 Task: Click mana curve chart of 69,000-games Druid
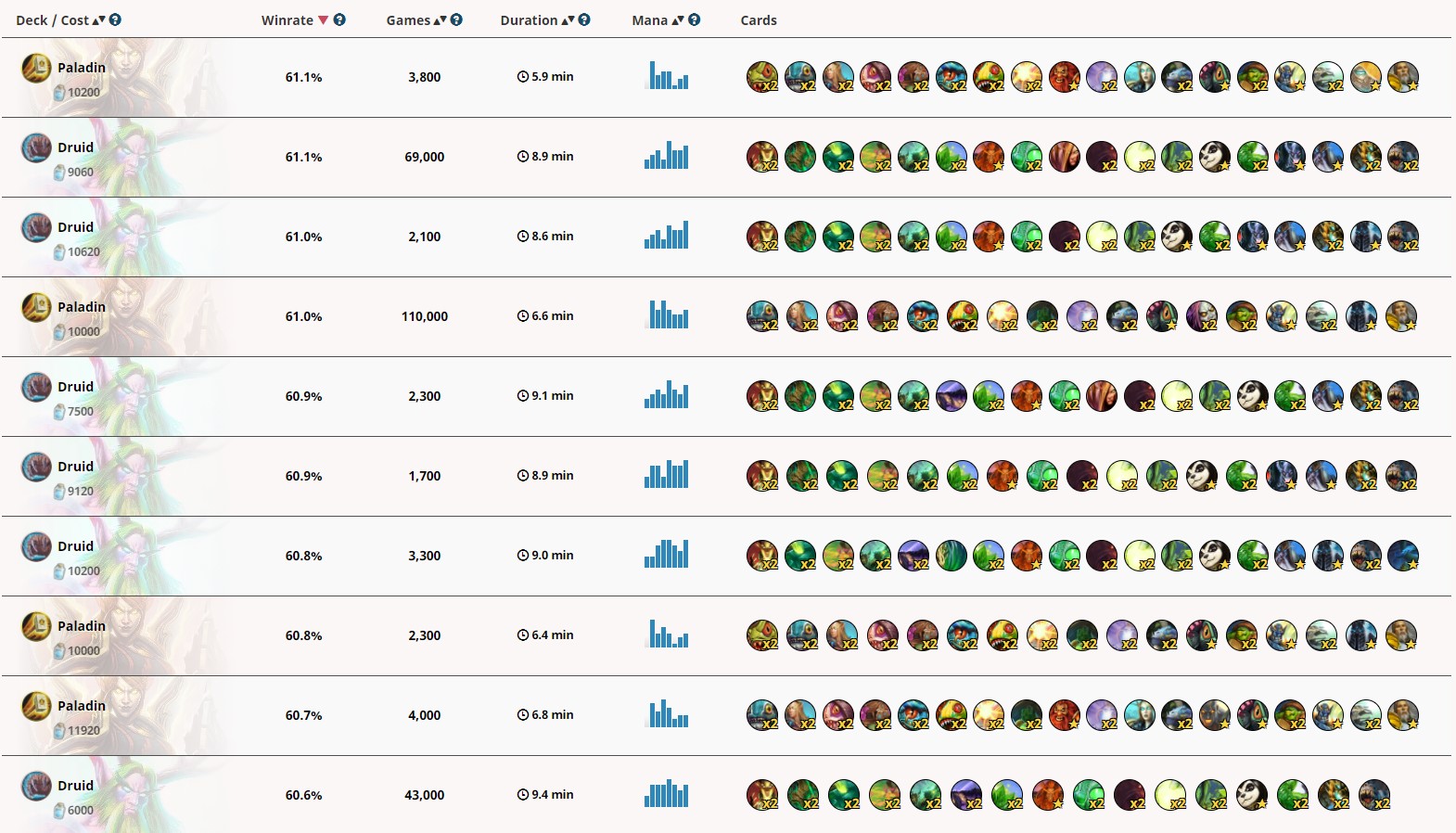click(x=666, y=155)
